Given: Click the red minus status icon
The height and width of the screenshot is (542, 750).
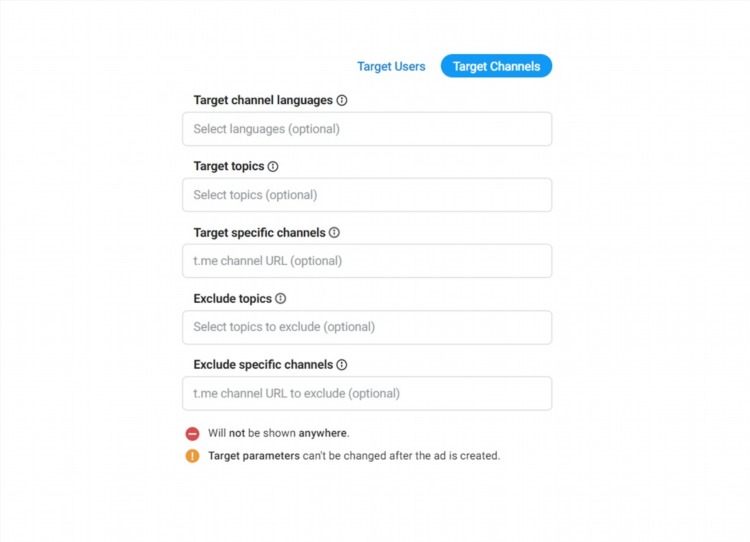Looking at the screenshot, I should coord(192,433).
